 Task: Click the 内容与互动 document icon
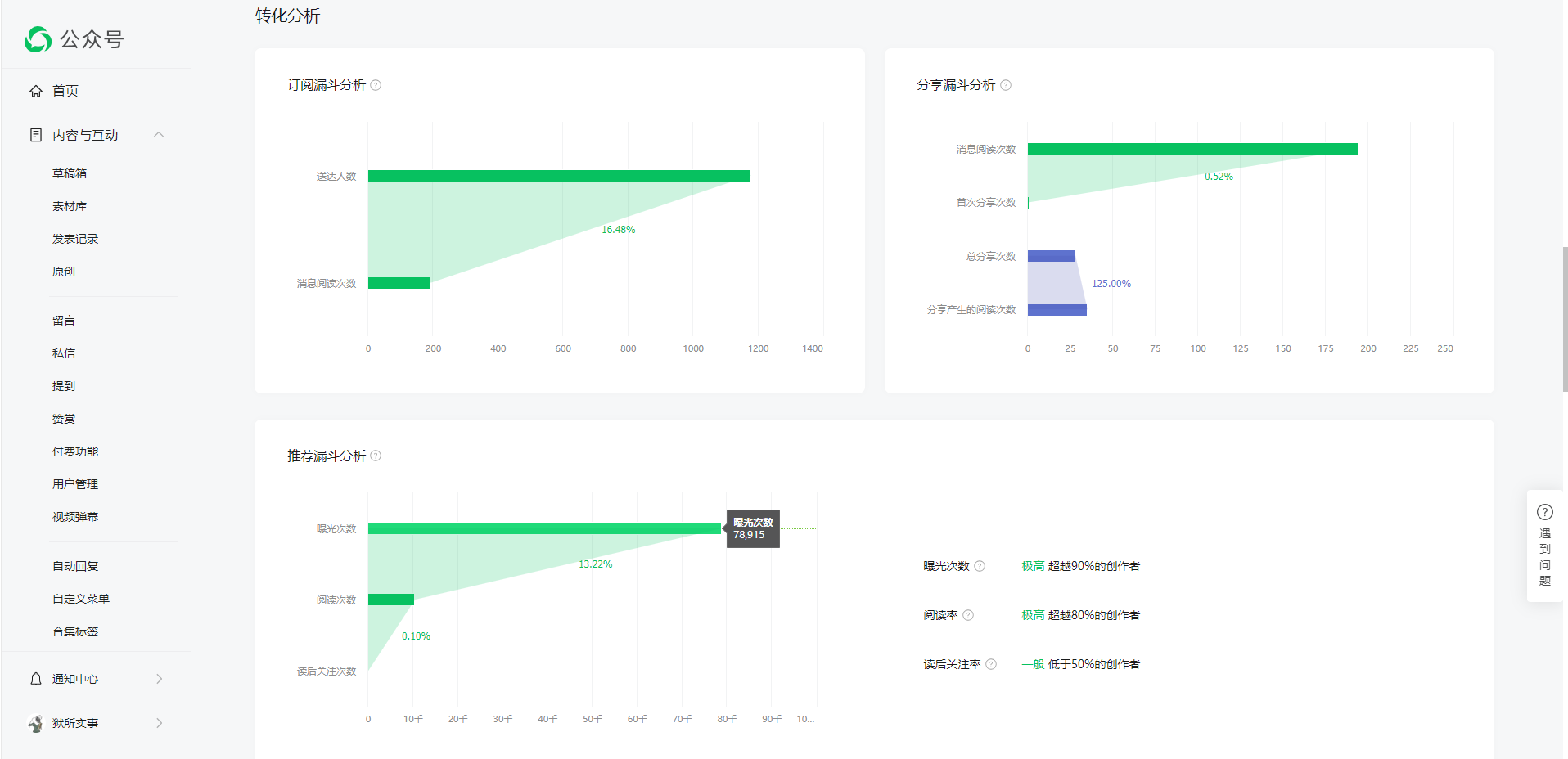(x=36, y=135)
